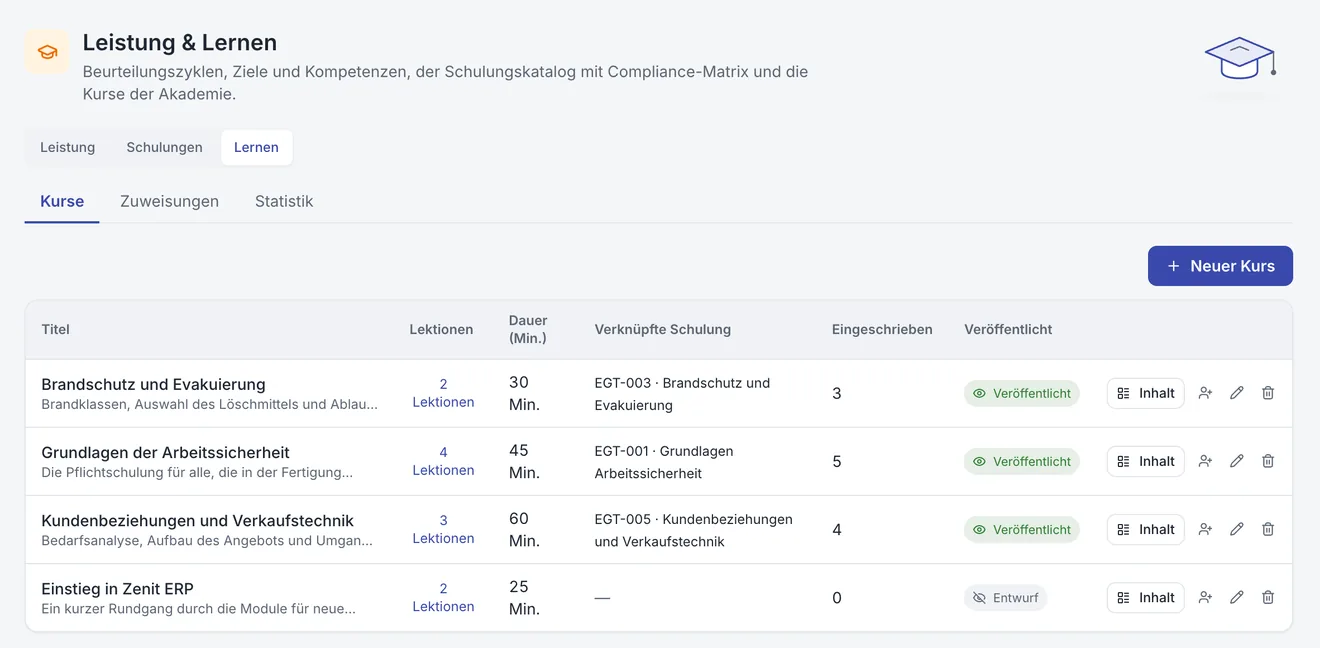The image size is (1320, 648).
Task: Toggle Veröffentlicht status of Kundenbeziehungen course
Action: [1022, 529]
